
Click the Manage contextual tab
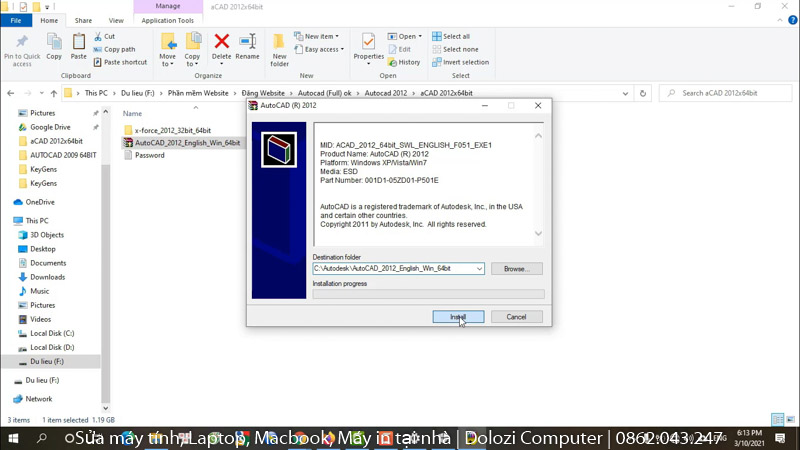pyautogui.click(x=168, y=6)
